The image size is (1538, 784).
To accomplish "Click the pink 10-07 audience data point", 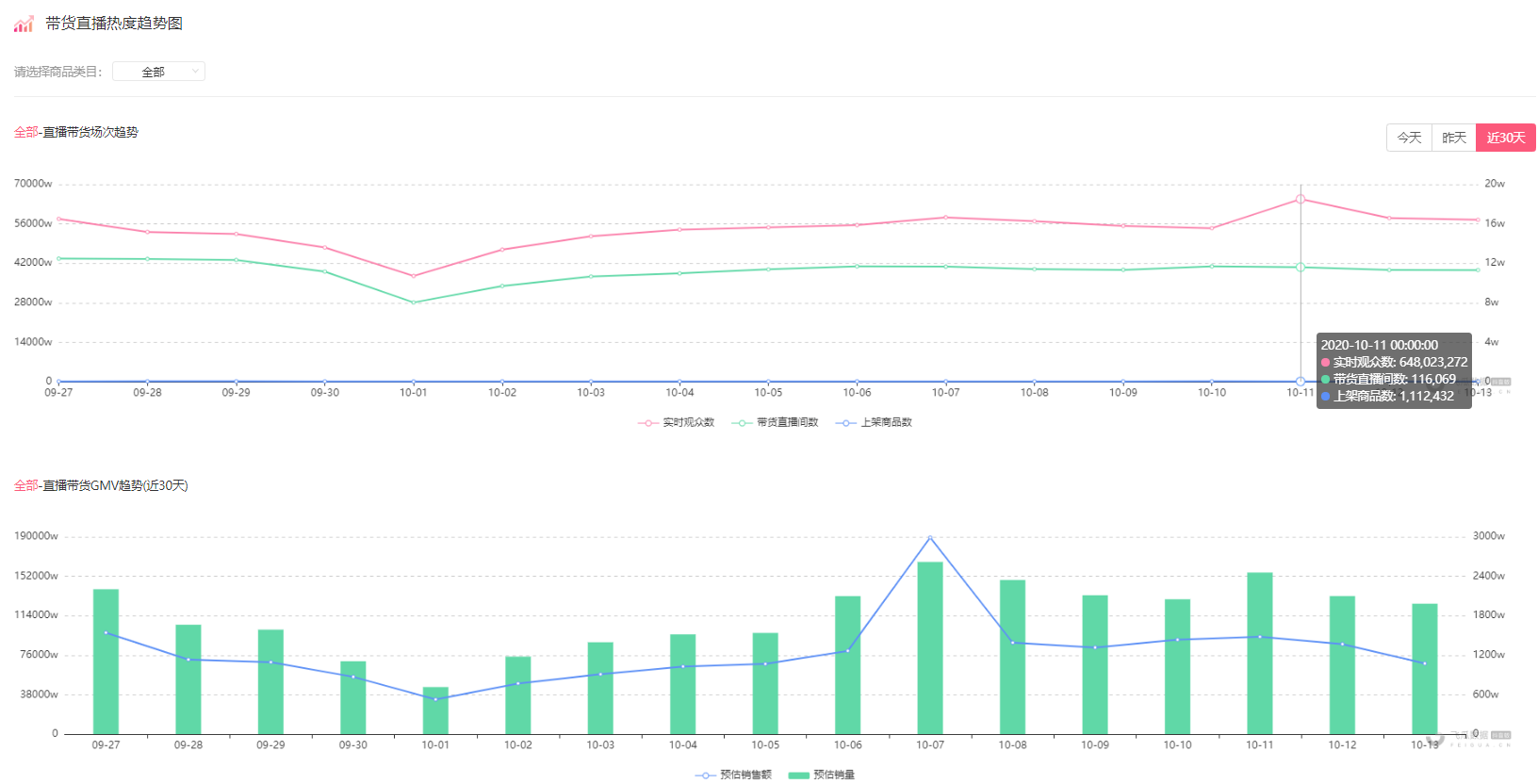I will pyautogui.click(x=946, y=218).
